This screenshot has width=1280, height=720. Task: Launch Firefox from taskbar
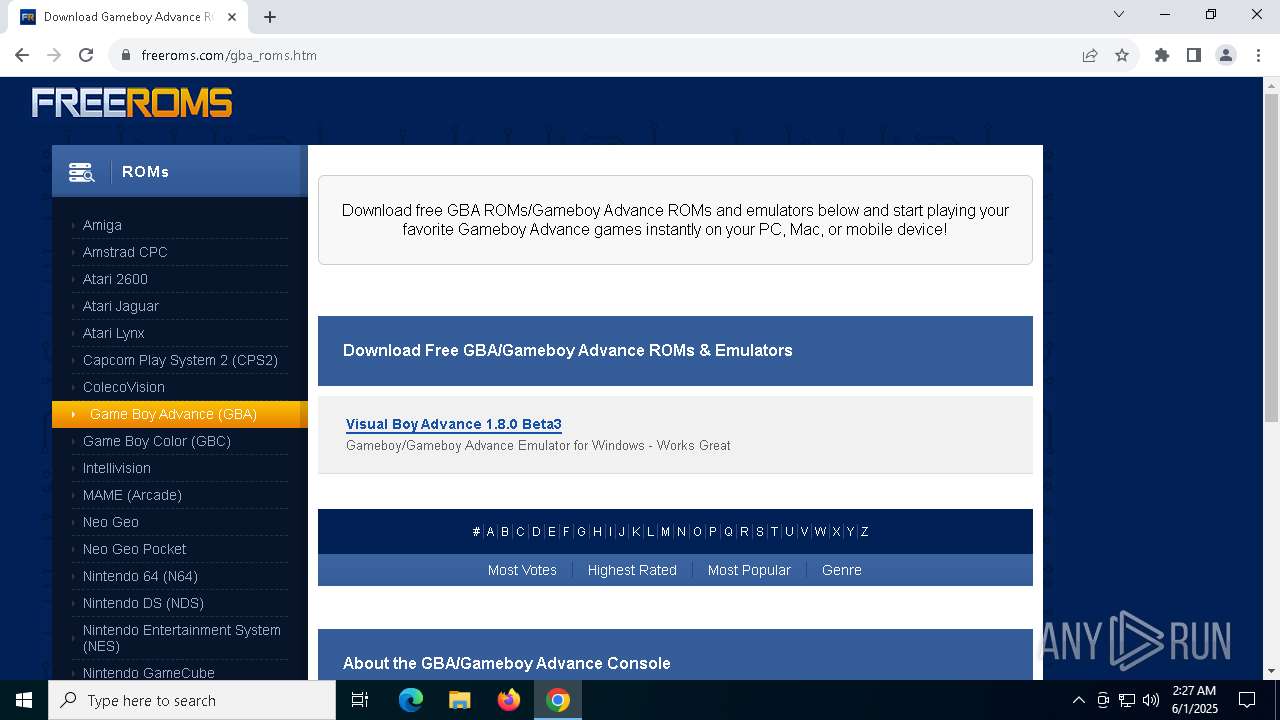point(509,700)
